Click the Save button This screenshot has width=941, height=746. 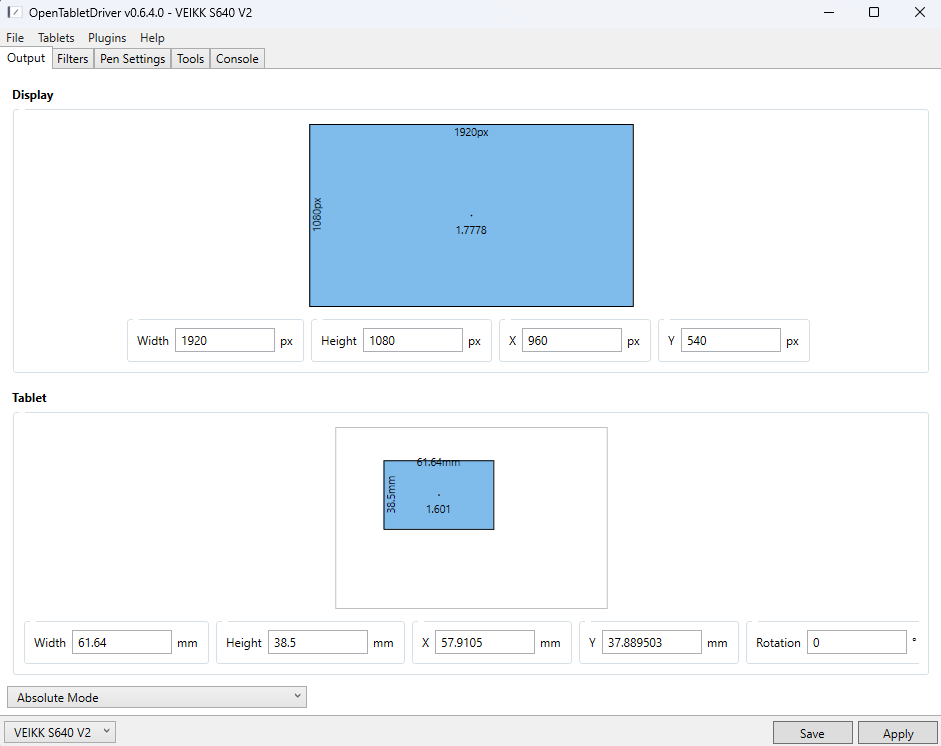812,733
